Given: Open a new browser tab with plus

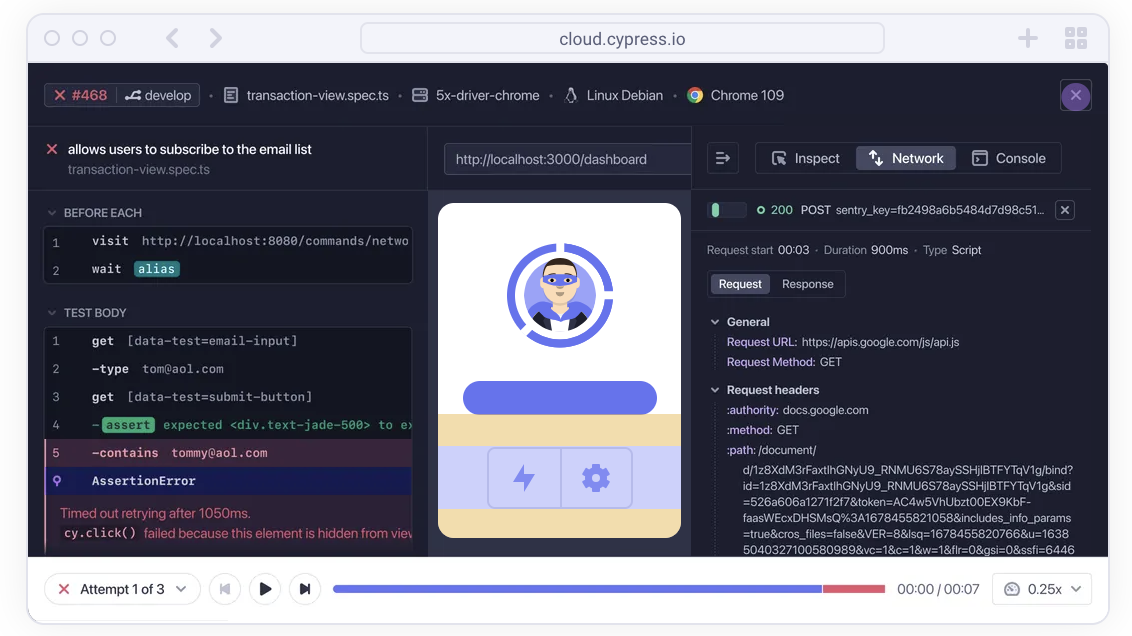Looking at the screenshot, I should 1028,38.
